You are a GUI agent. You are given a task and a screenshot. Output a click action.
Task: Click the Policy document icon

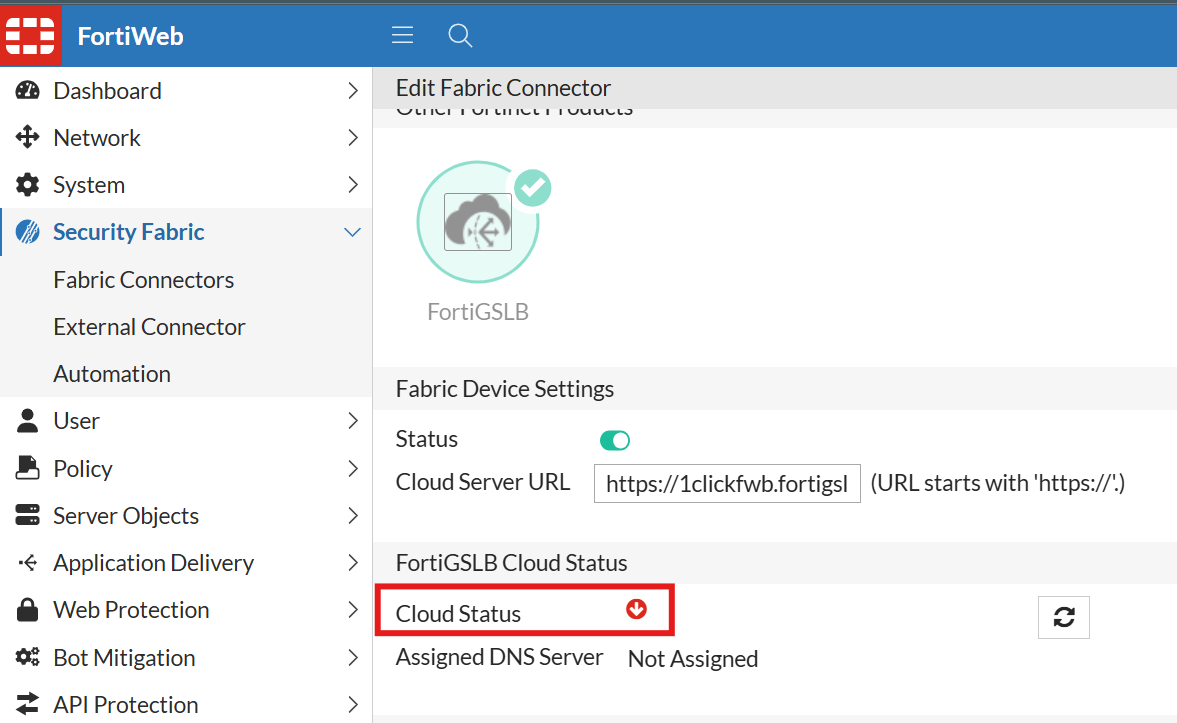(28, 468)
